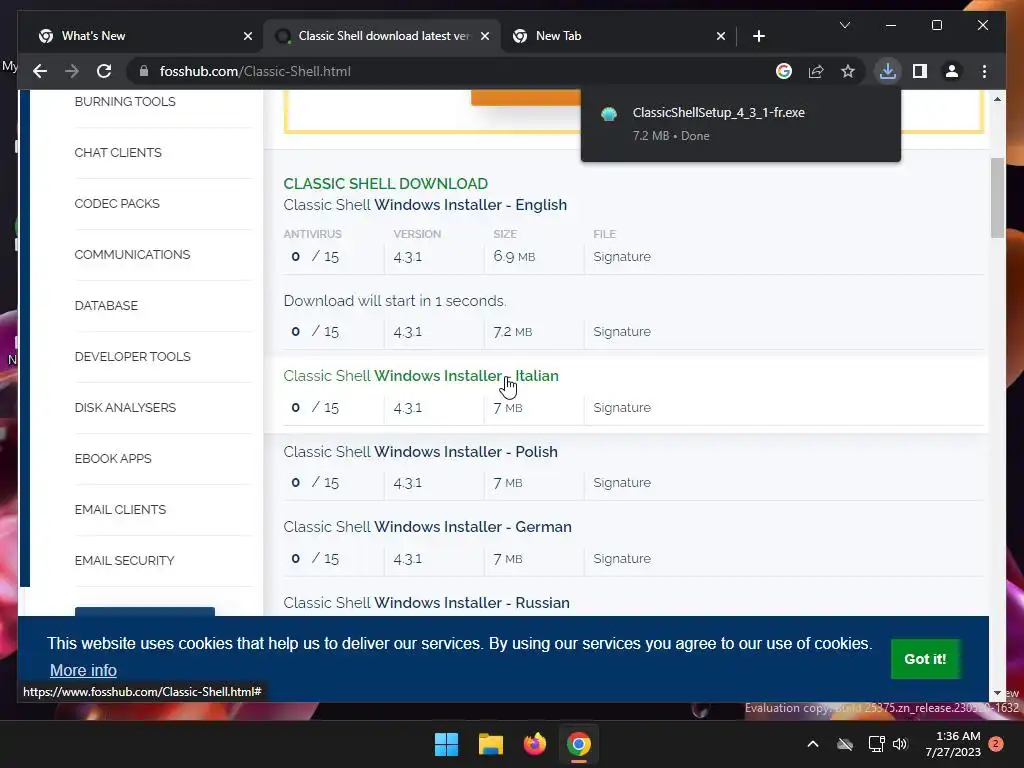Viewport: 1024px width, 768px height.
Task: Open Disk Analysers category
Action: (x=125, y=408)
